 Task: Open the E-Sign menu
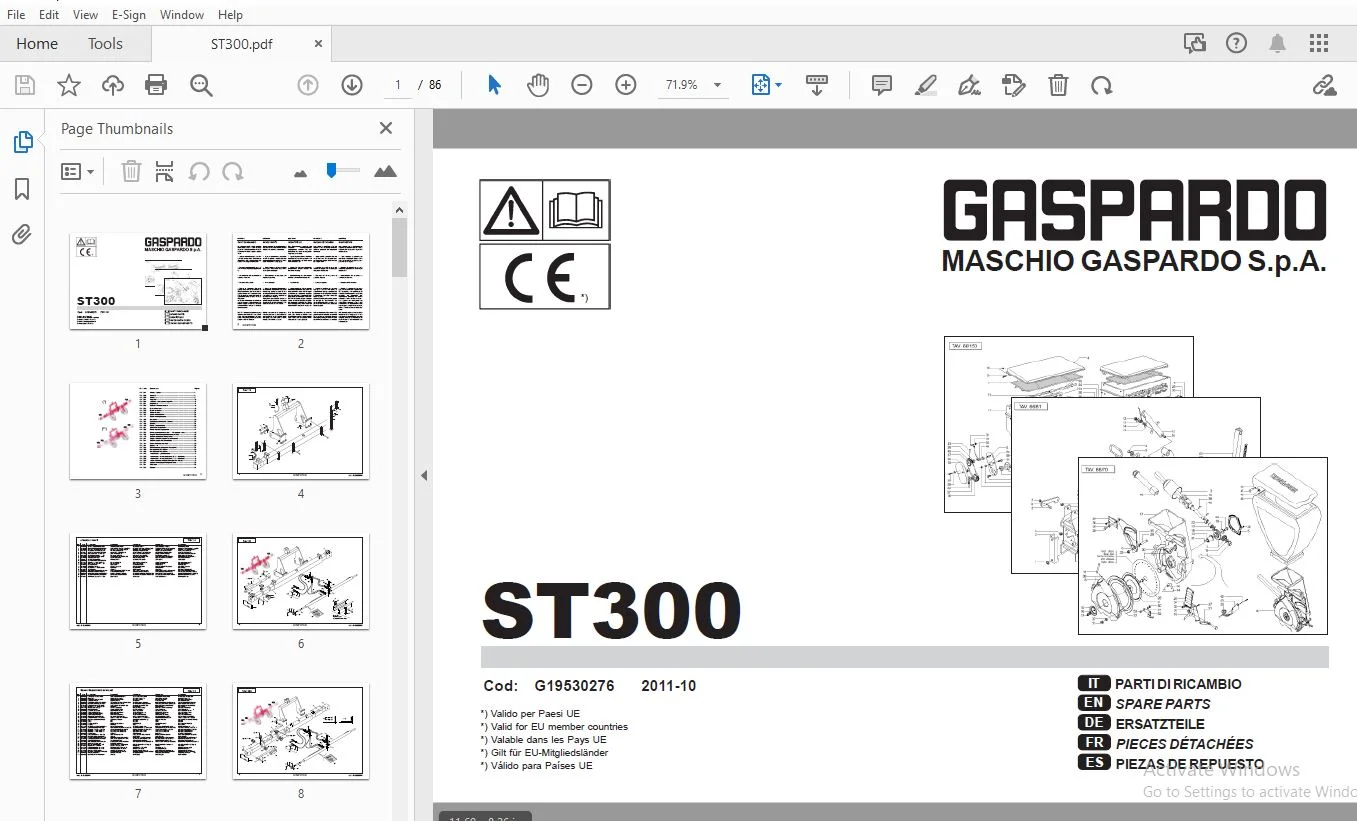coord(129,15)
